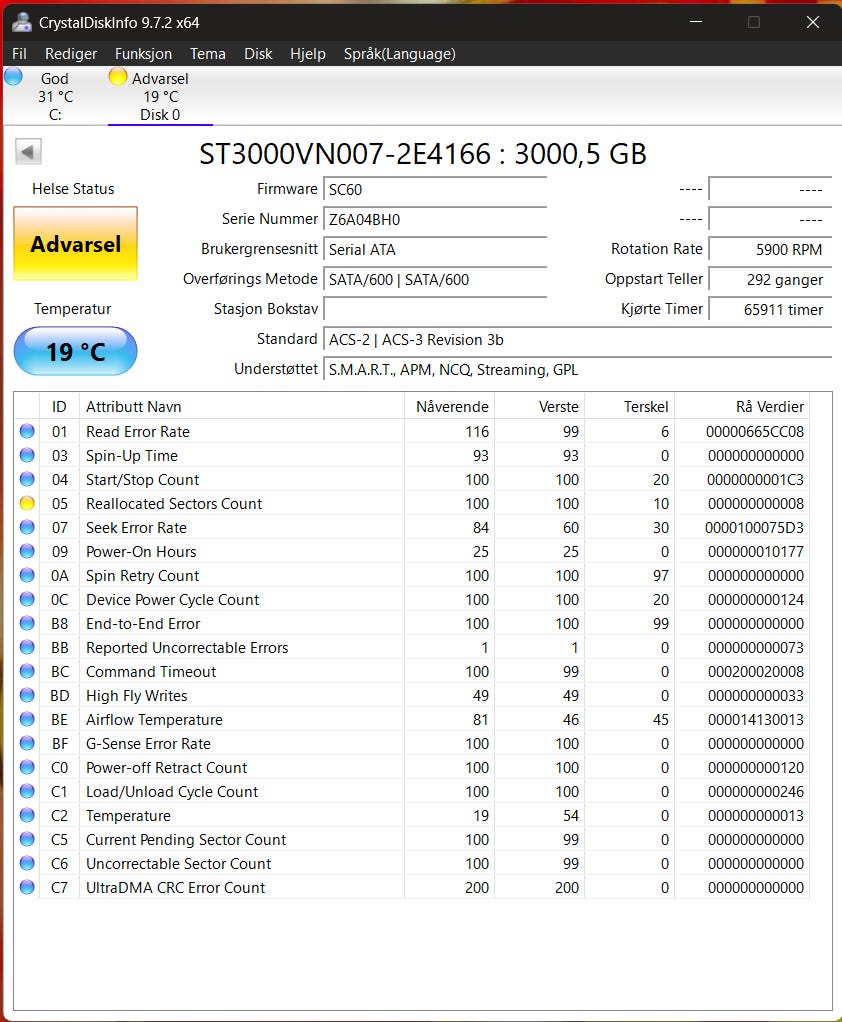The image size is (842, 1022).
Task: Click the yellow Advarsel health status button
Action: click(75, 244)
